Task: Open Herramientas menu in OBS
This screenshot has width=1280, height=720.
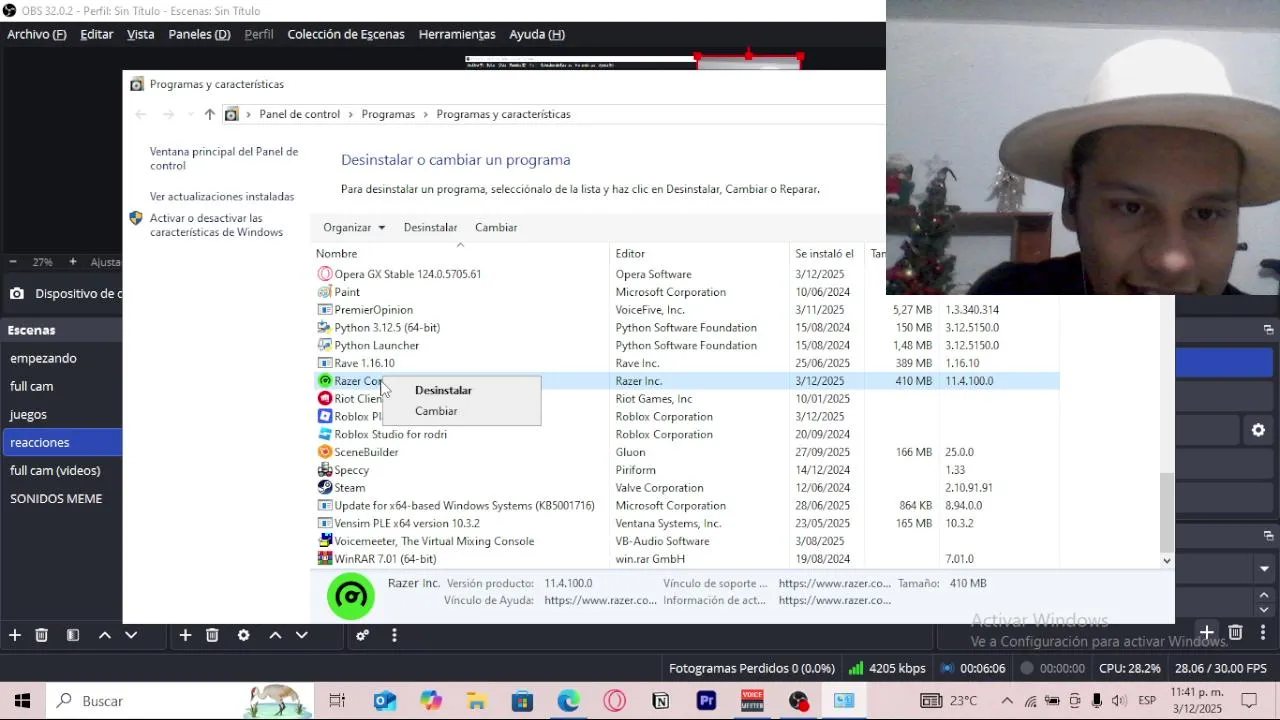Action: 457,34
